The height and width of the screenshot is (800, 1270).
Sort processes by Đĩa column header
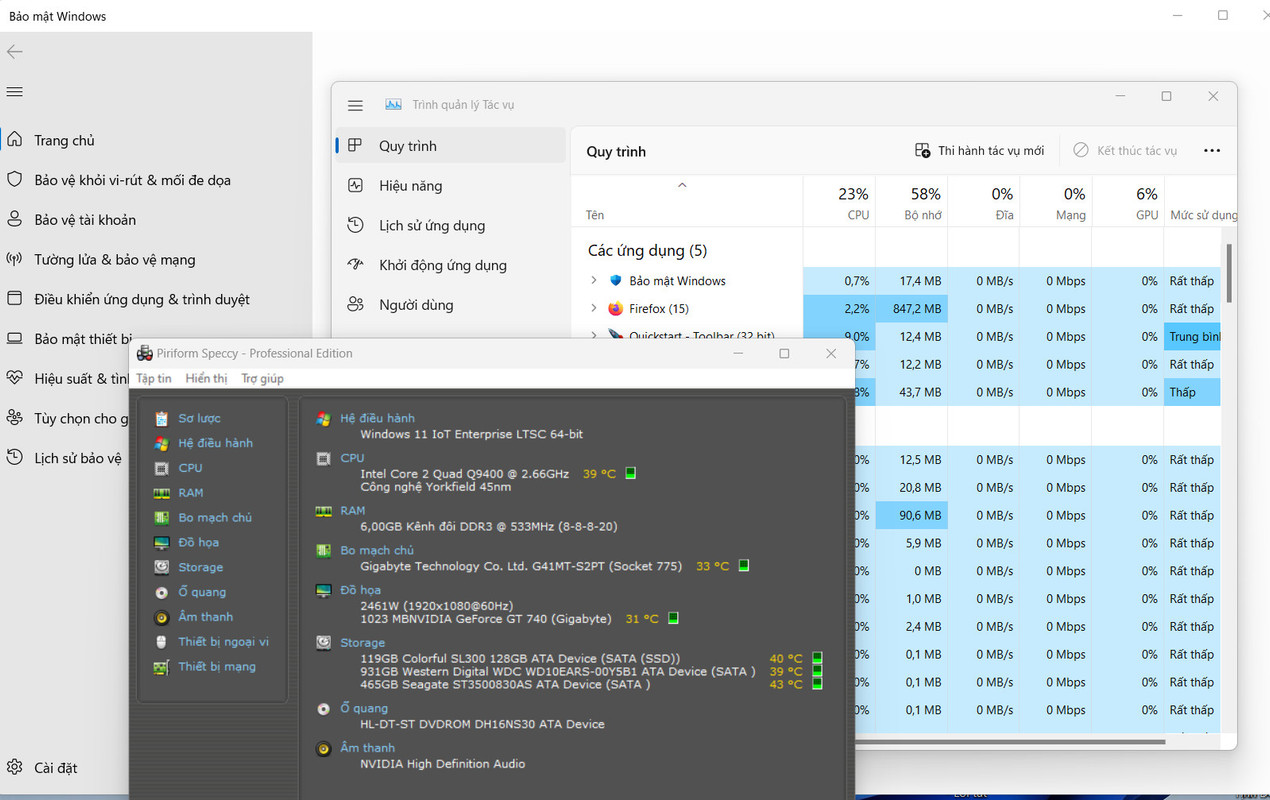pos(983,202)
